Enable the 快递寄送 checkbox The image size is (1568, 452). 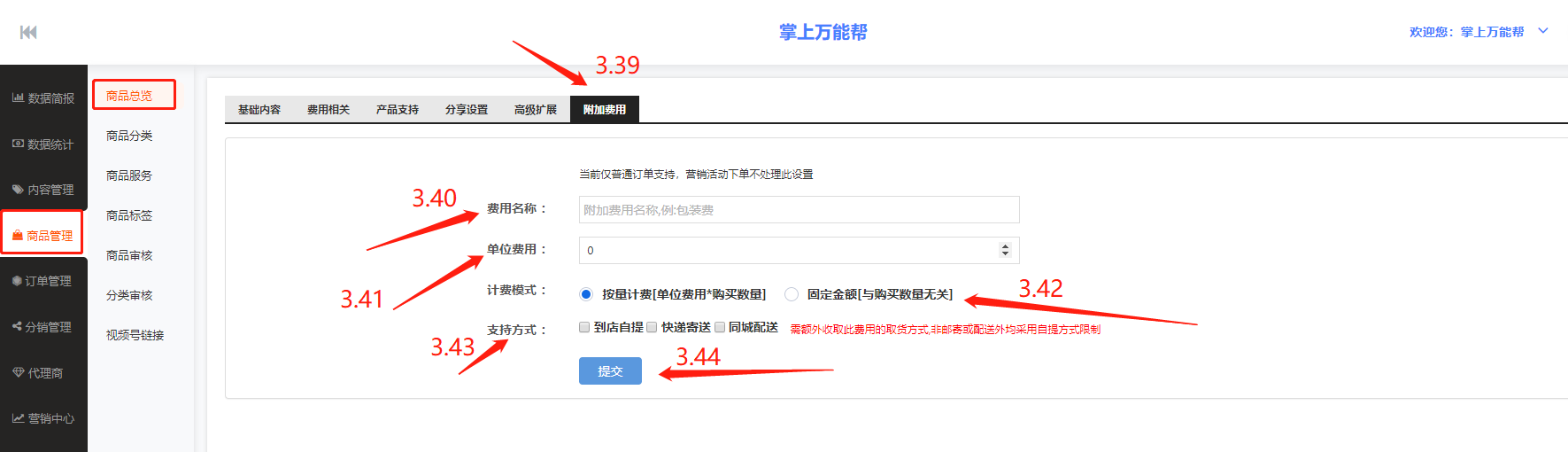(x=652, y=327)
